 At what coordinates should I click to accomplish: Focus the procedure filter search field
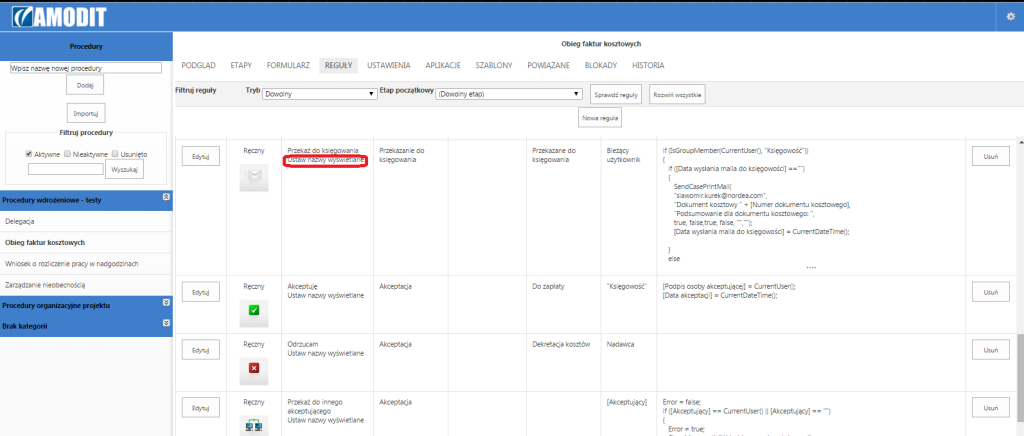(x=65, y=168)
